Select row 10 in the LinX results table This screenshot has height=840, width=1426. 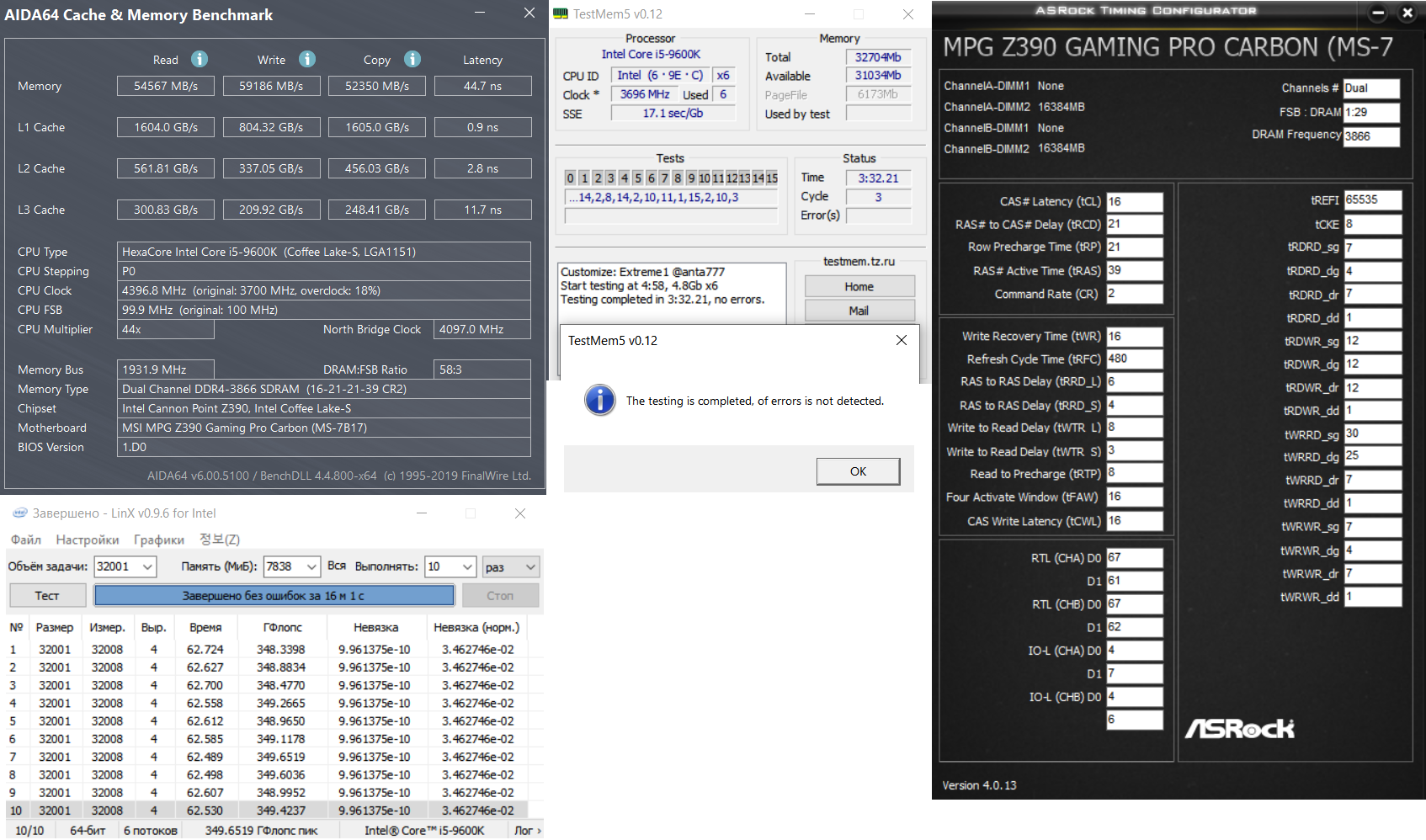click(267, 811)
